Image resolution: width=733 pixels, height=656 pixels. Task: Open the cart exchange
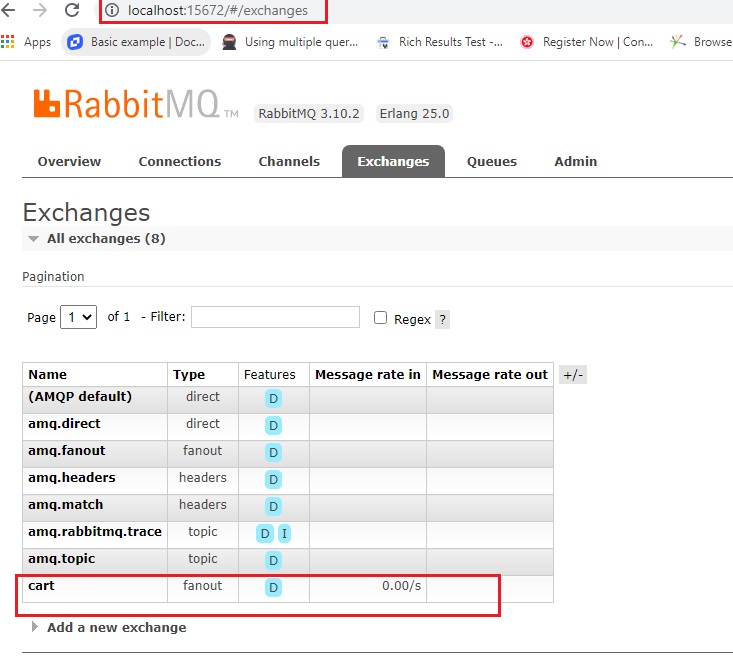click(41, 585)
